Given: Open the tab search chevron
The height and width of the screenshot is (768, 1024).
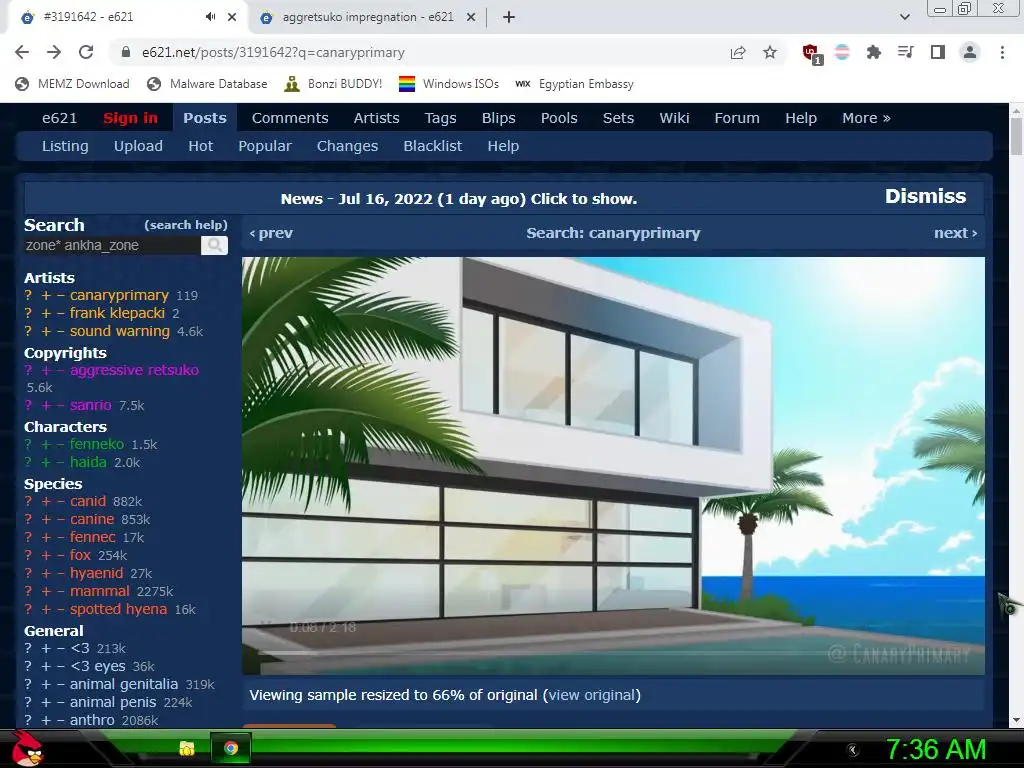Looking at the screenshot, I should [x=905, y=17].
